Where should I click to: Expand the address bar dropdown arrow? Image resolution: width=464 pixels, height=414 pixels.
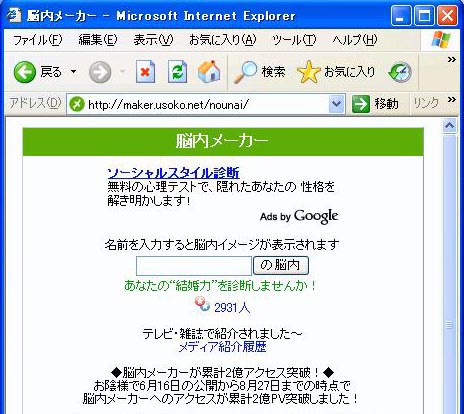pyautogui.click(x=337, y=104)
